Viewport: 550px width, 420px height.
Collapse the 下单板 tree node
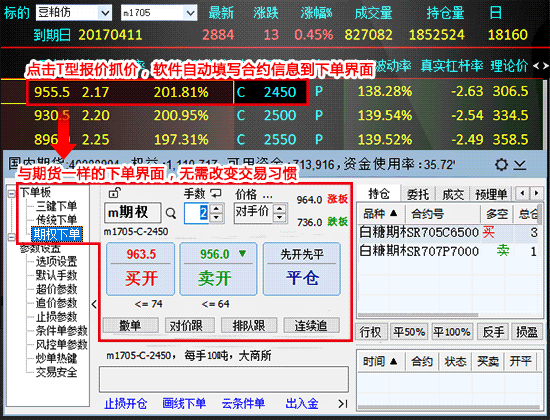tap(12, 194)
